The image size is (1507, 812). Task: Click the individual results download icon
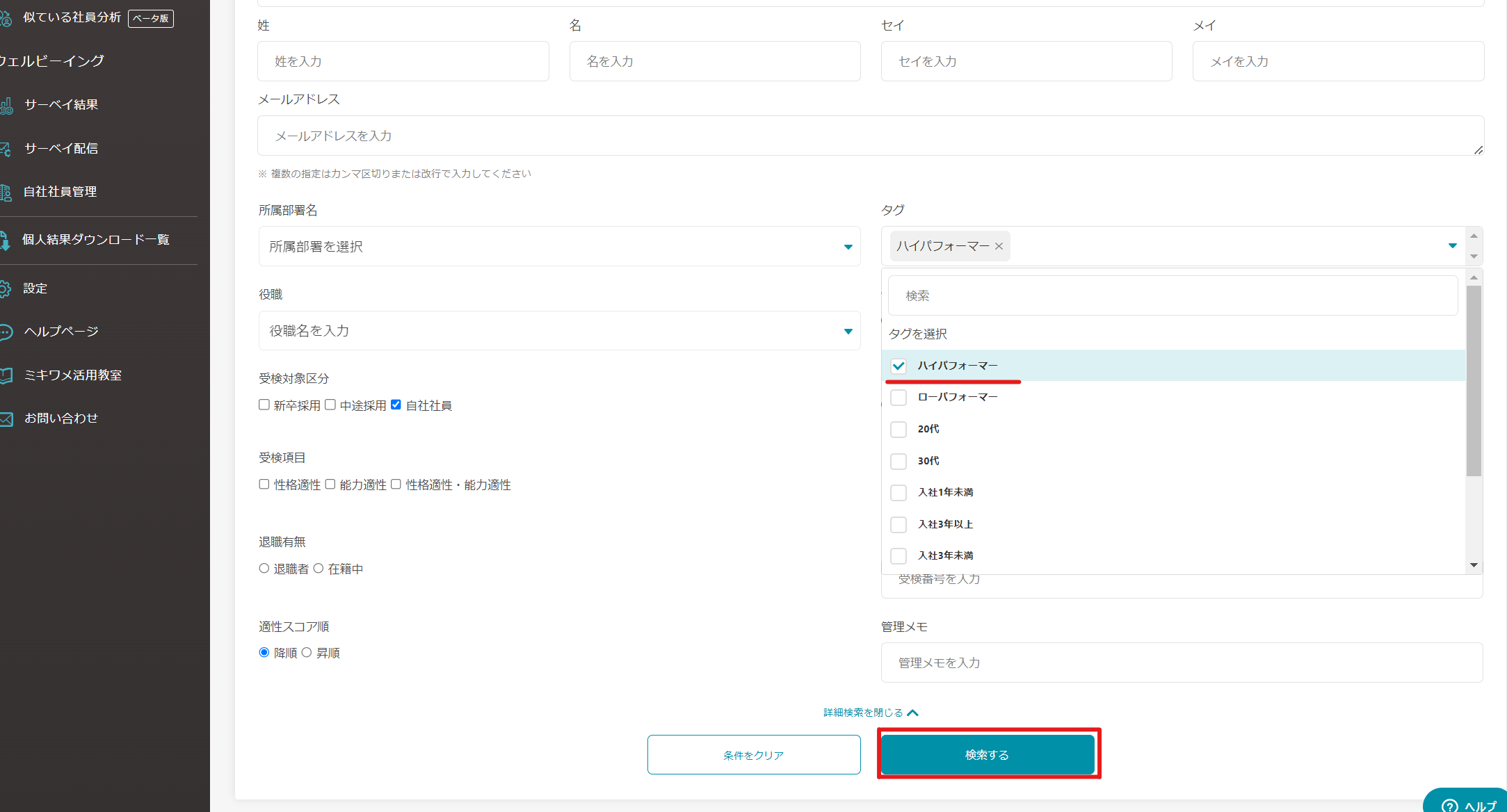5,241
